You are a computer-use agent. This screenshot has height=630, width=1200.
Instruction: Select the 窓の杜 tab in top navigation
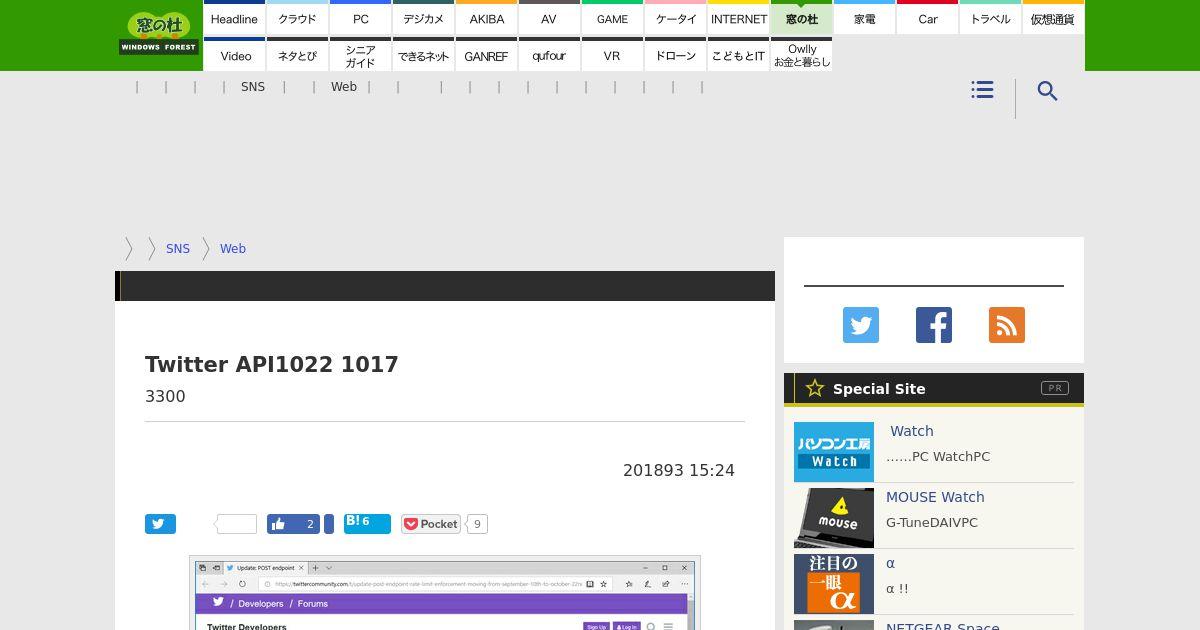click(x=801, y=19)
